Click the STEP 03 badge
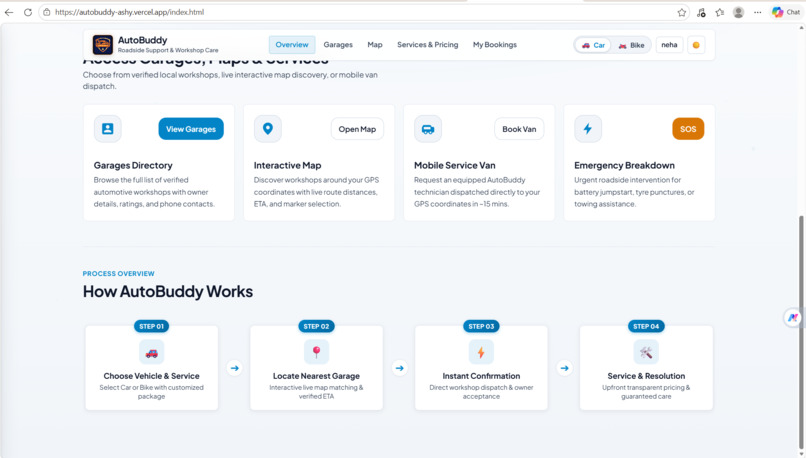806x458 pixels. point(481,326)
